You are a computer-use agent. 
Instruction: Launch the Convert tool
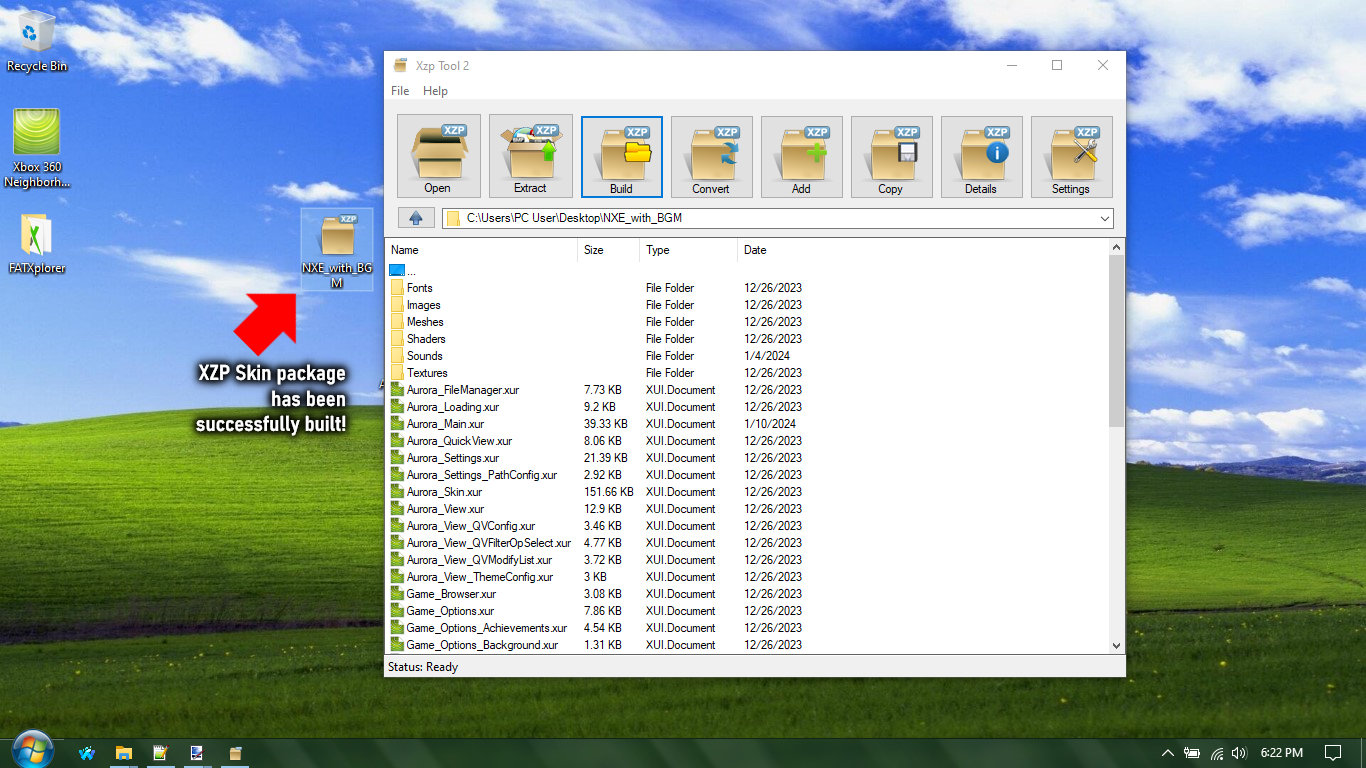711,157
